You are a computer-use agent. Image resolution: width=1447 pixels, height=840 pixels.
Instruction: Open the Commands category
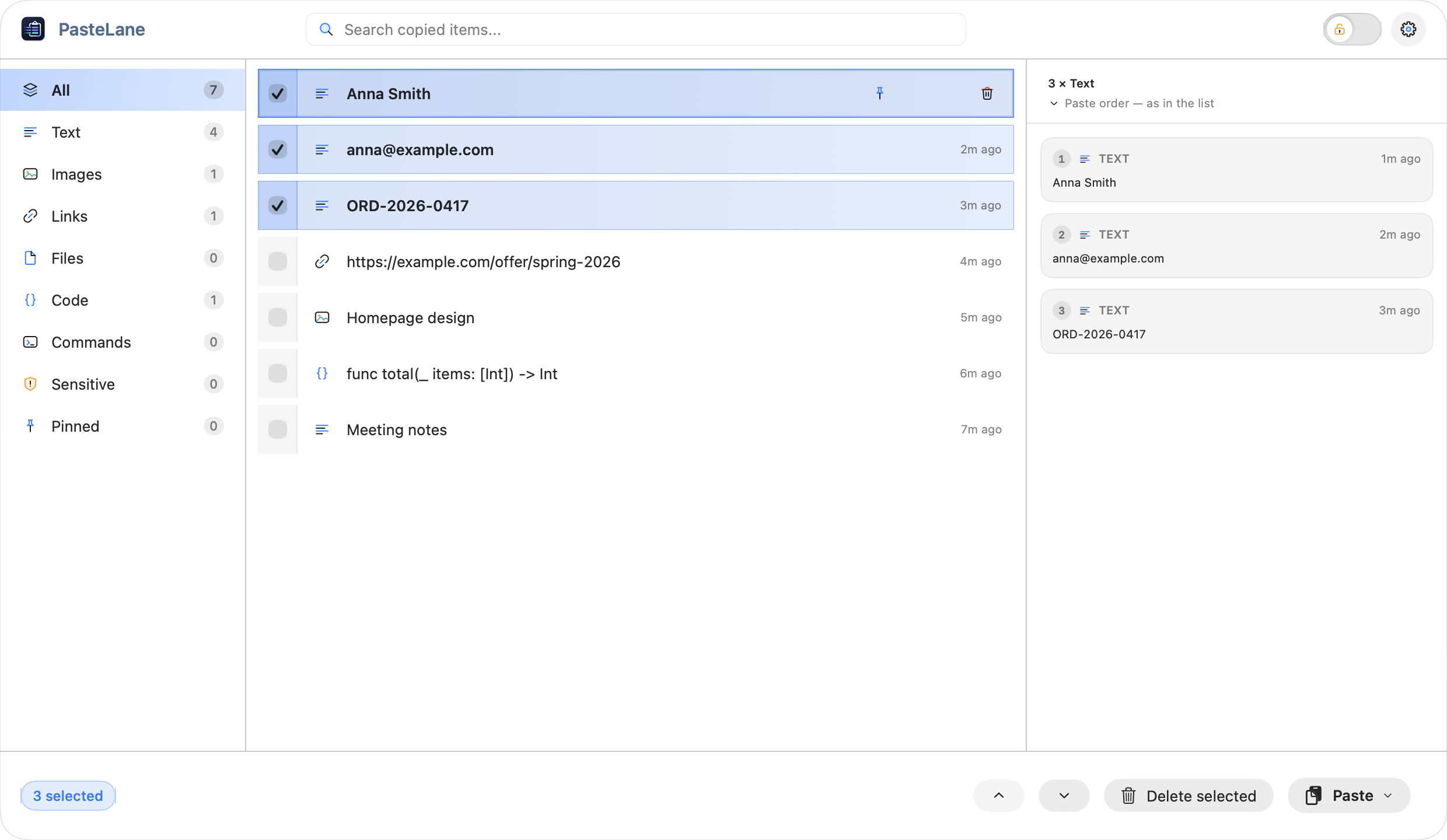click(123, 342)
